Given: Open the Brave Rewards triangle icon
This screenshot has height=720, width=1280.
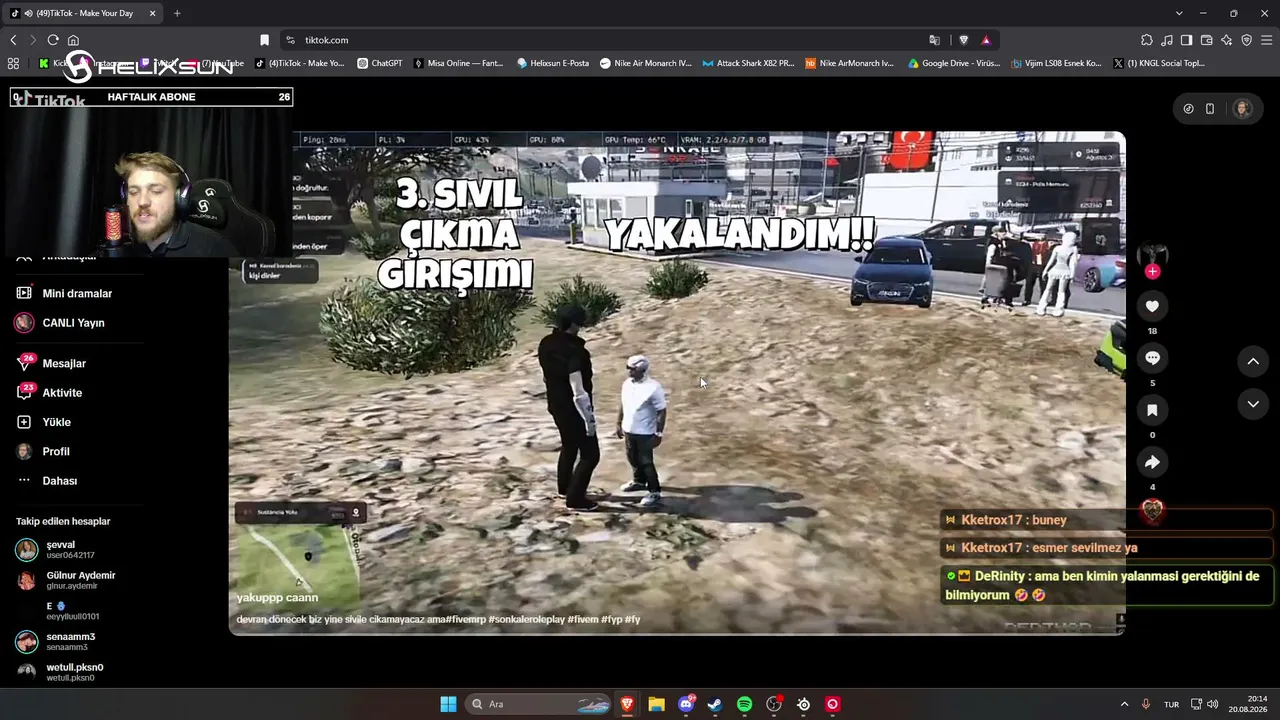Looking at the screenshot, I should (x=985, y=40).
